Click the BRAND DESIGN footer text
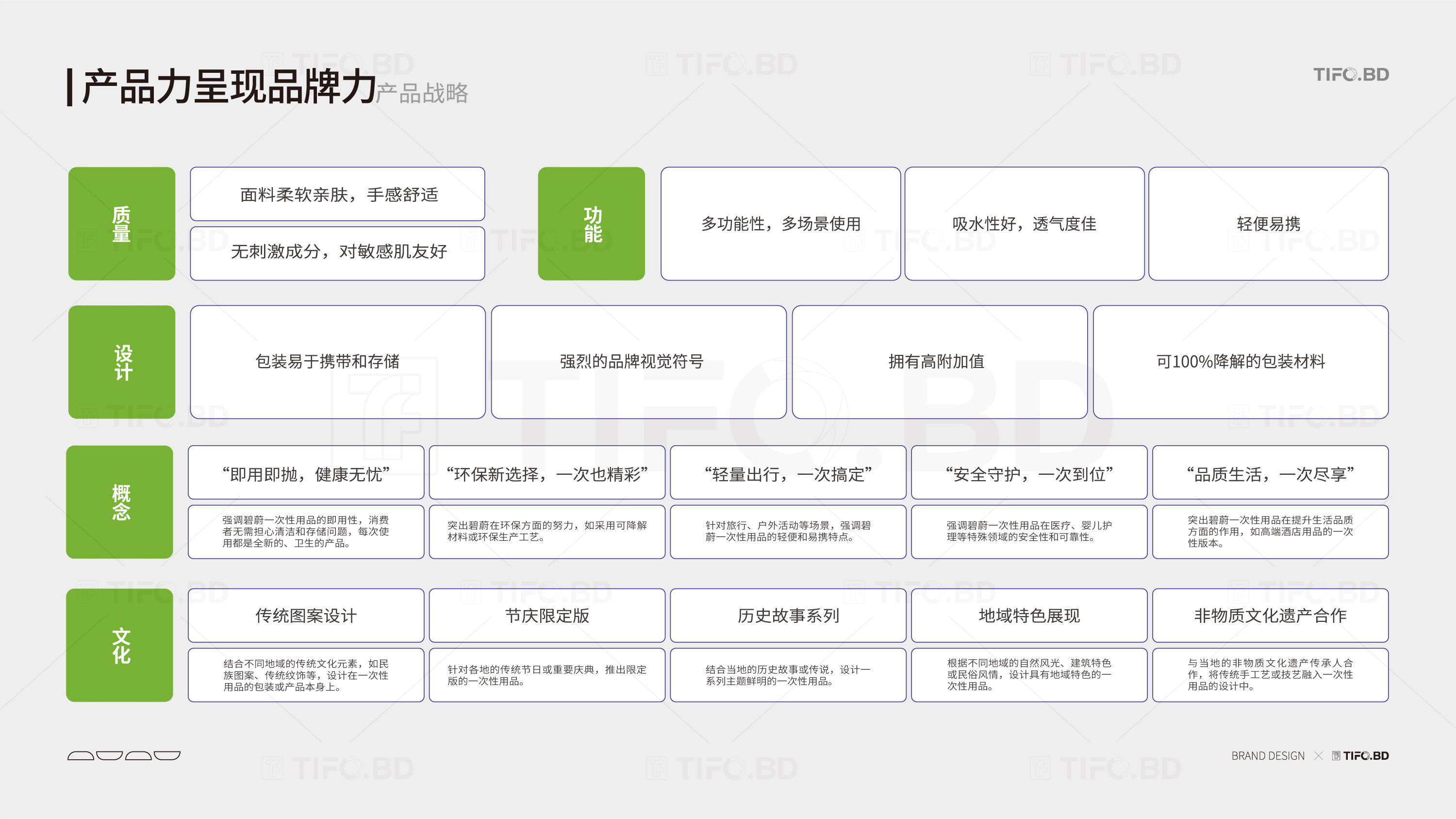Screen dimensions: 1456x819 pyautogui.click(x=1267, y=756)
